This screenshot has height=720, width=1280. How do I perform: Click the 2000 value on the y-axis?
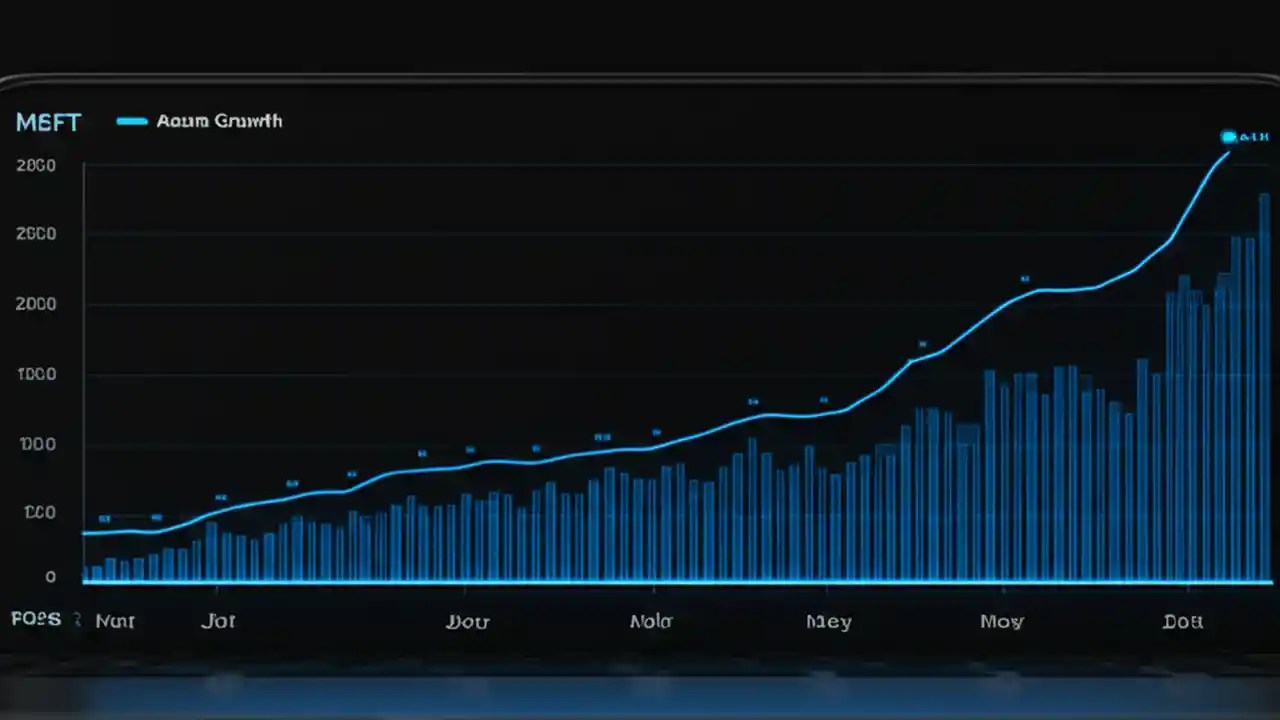pyautogui.click(x=36, y=304)
